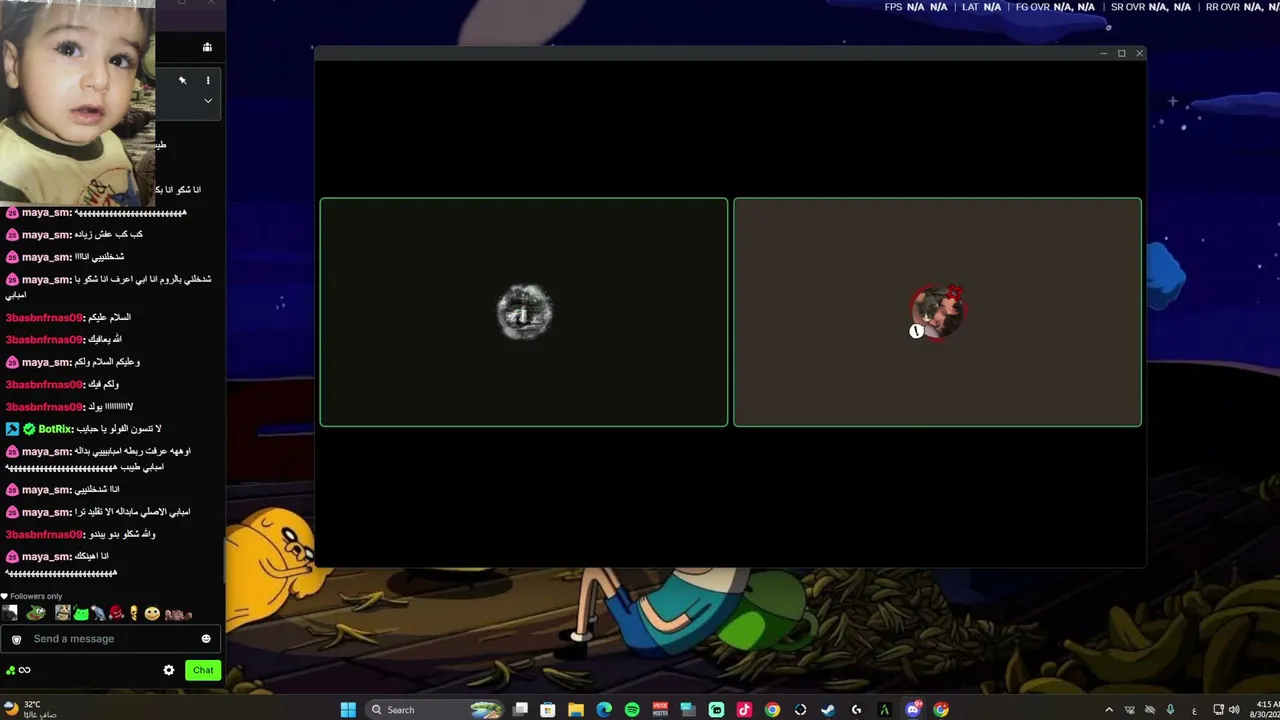Open Spotify from the taskbar
This screenshot has height=720, width=1280.
tap(632, 710)
